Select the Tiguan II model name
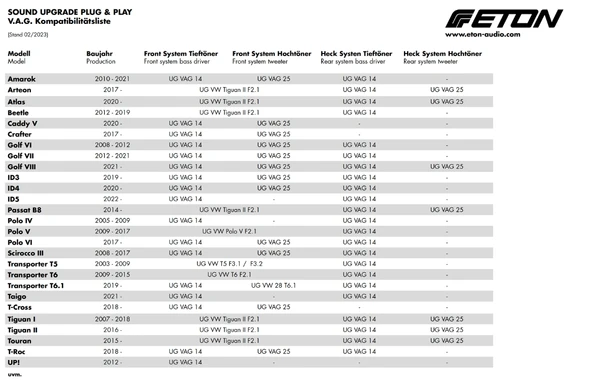Screen dimensions: 592x380 23,330
